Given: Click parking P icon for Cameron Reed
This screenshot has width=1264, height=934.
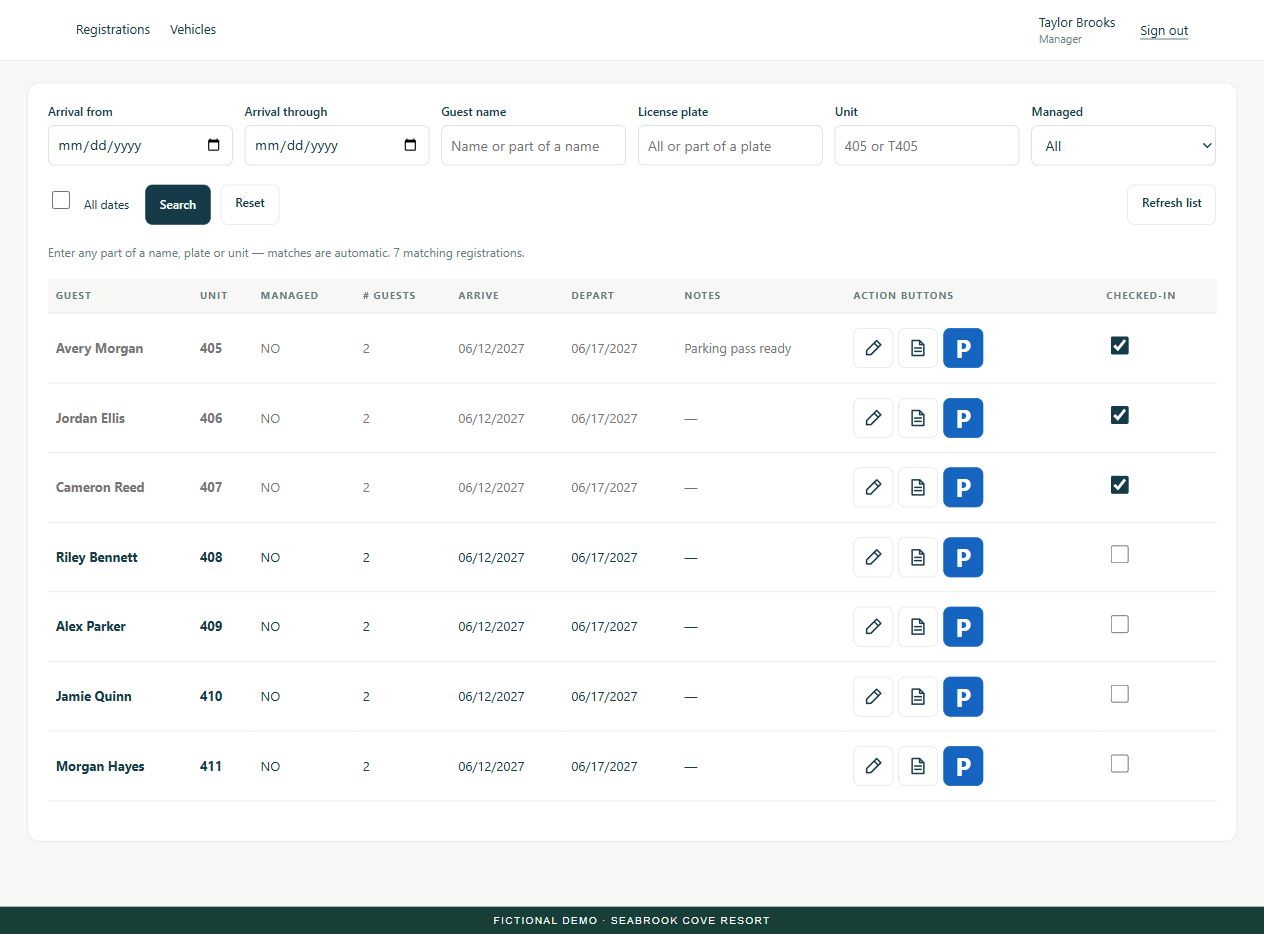Looking at the screenshot, I should tap(963, 487).
